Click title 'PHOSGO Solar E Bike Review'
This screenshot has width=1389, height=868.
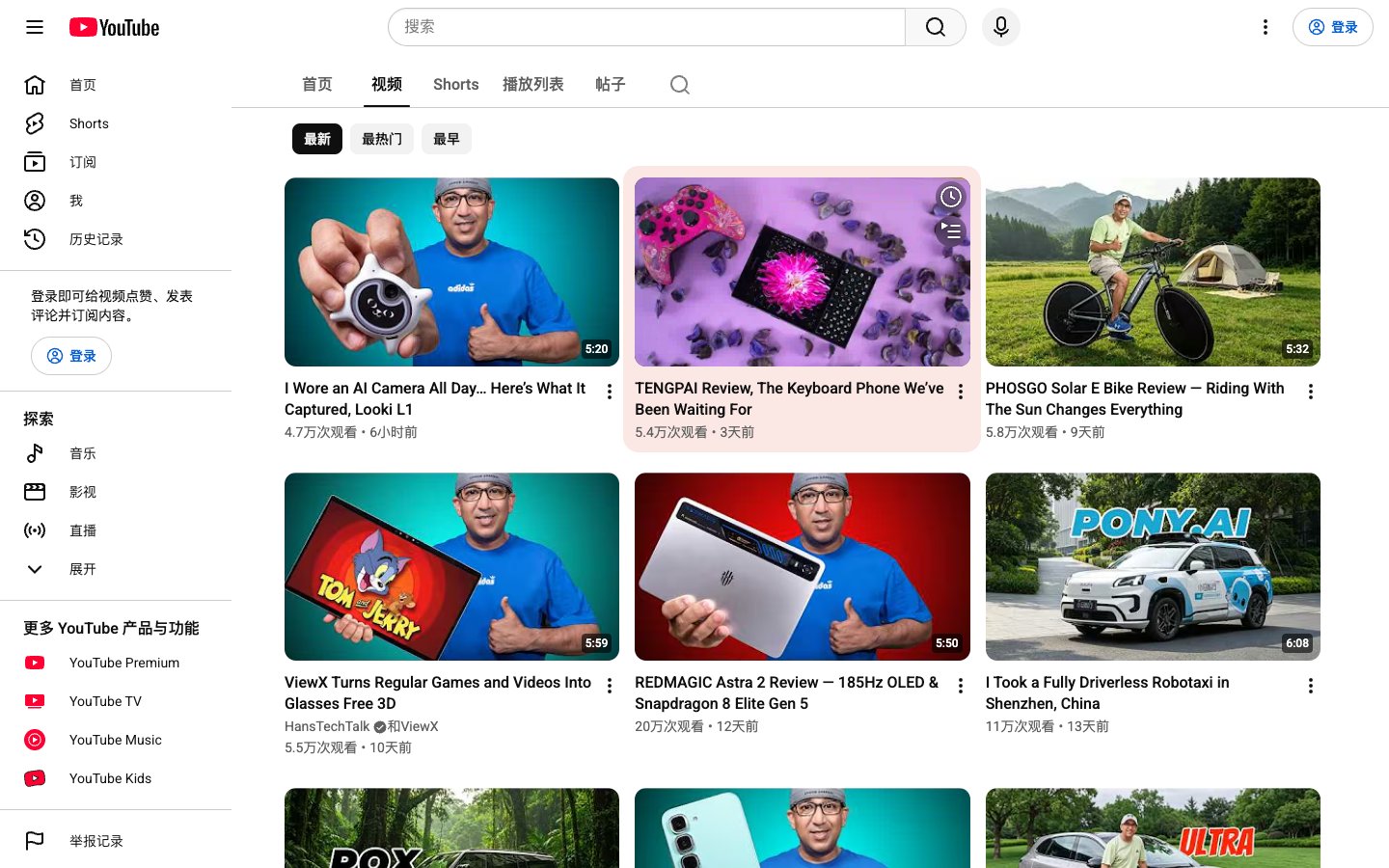pos(1135,398)
